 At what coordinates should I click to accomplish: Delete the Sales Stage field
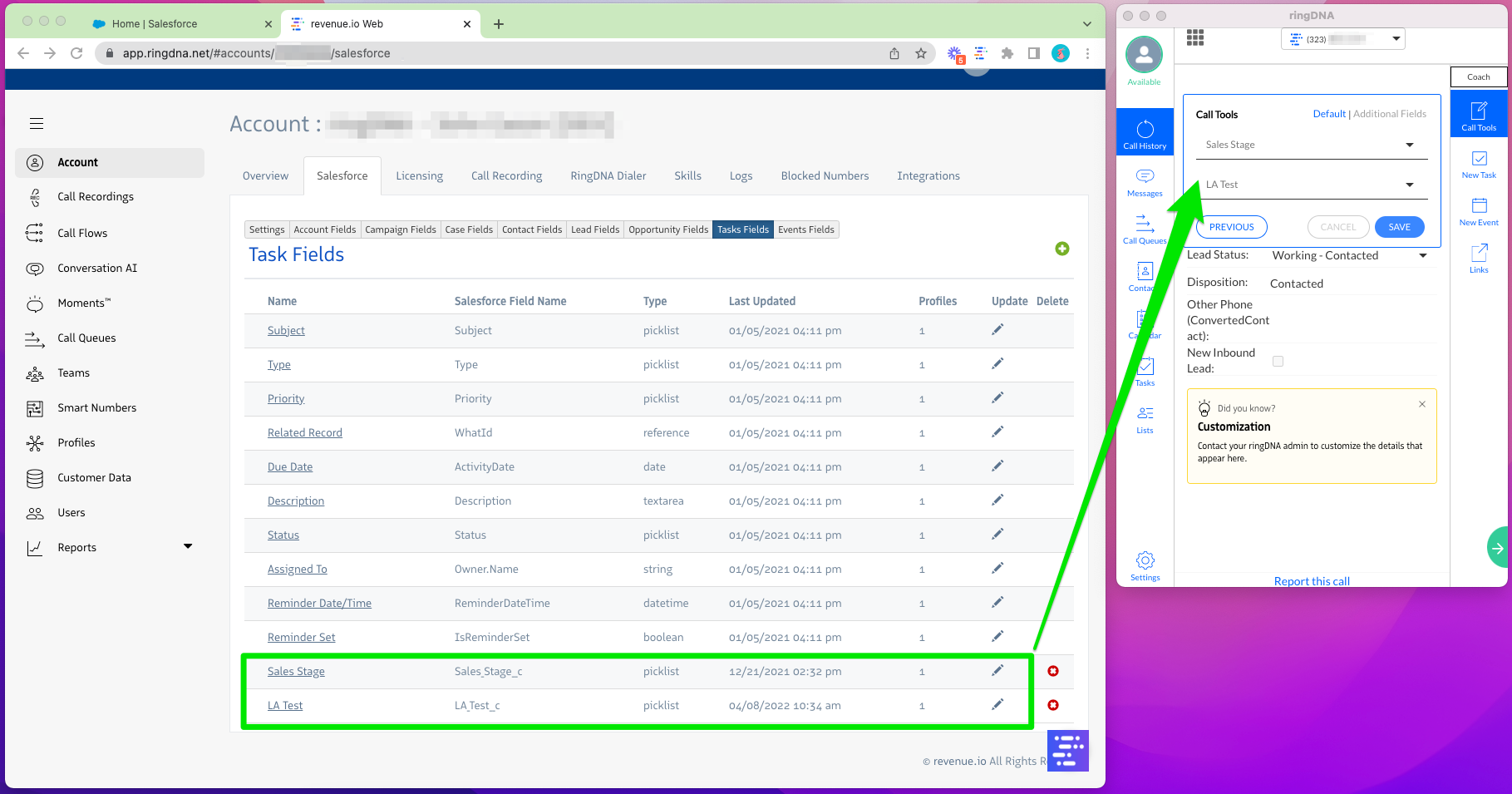pyautogui.click(x=1053, y=671)
